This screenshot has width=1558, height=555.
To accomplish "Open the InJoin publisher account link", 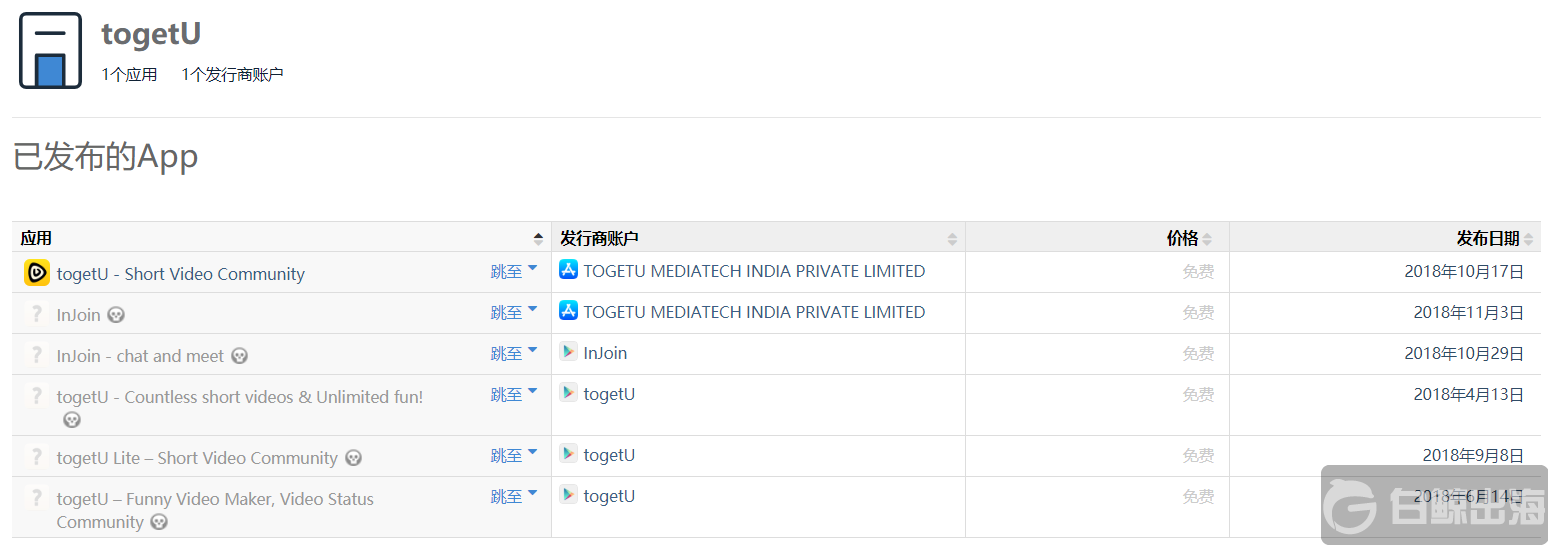I will [x=606, y=353].
